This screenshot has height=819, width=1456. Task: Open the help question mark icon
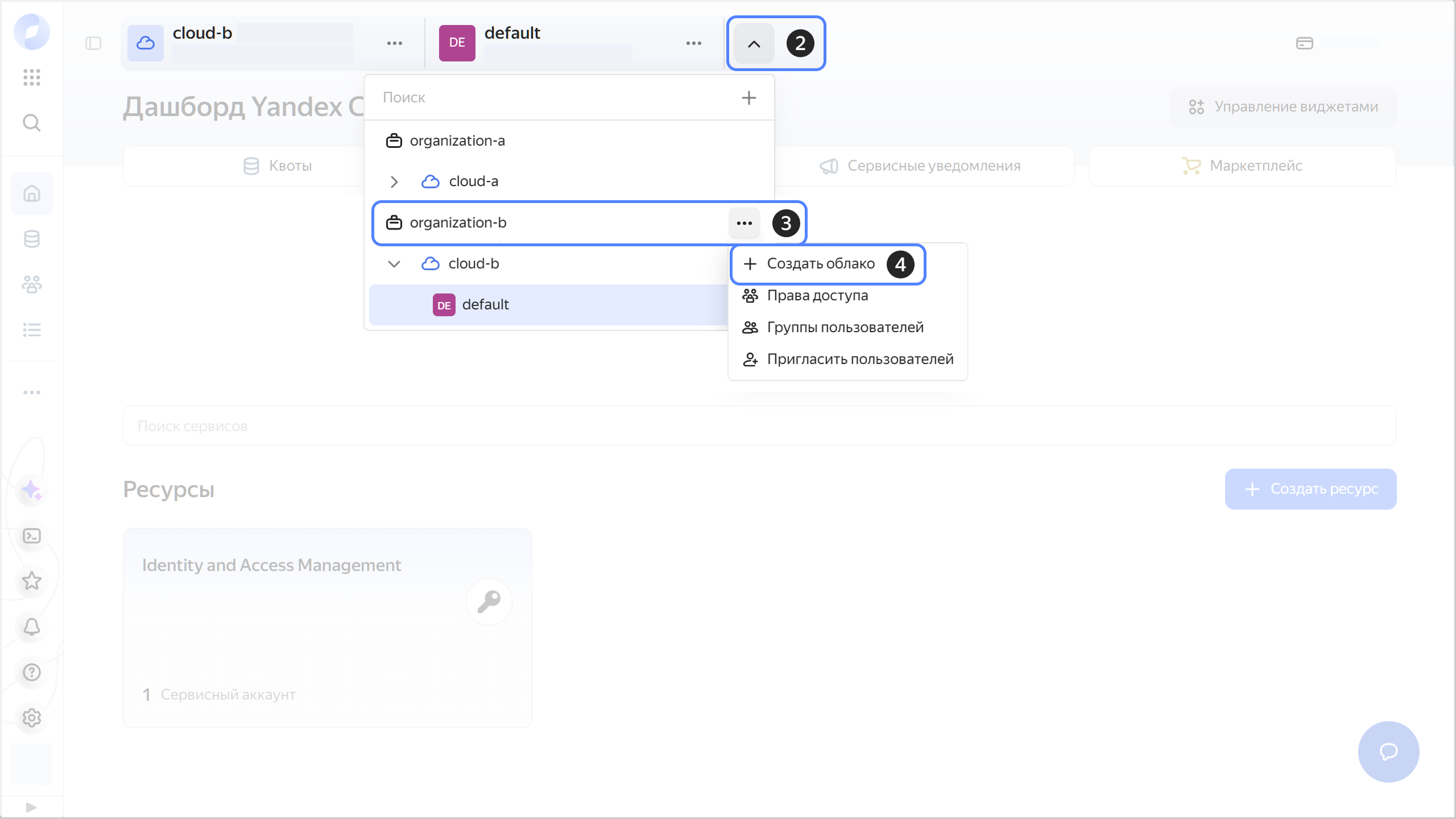(x=32, y=672)
